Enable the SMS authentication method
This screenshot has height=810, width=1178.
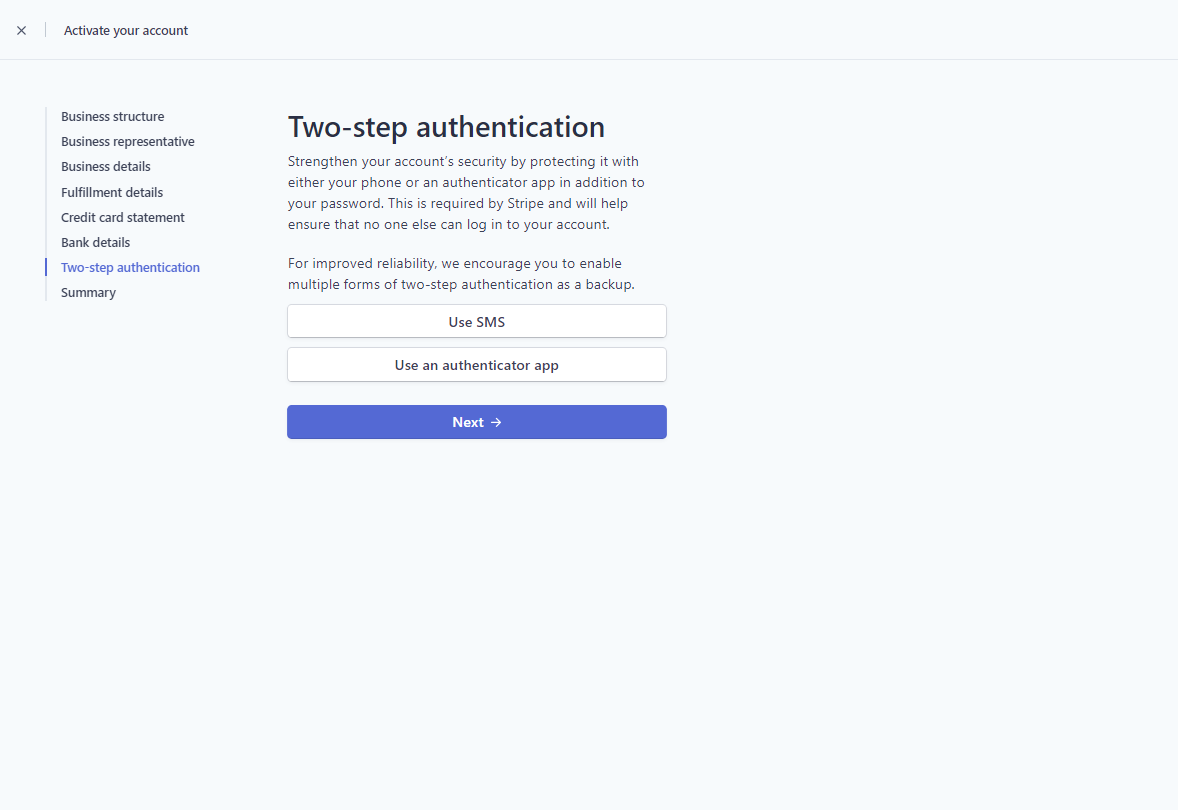click(x=476, y=321)
